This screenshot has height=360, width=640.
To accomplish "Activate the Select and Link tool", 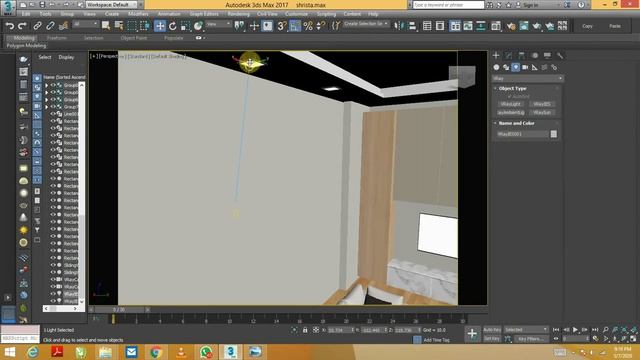I will coord(37,26).
